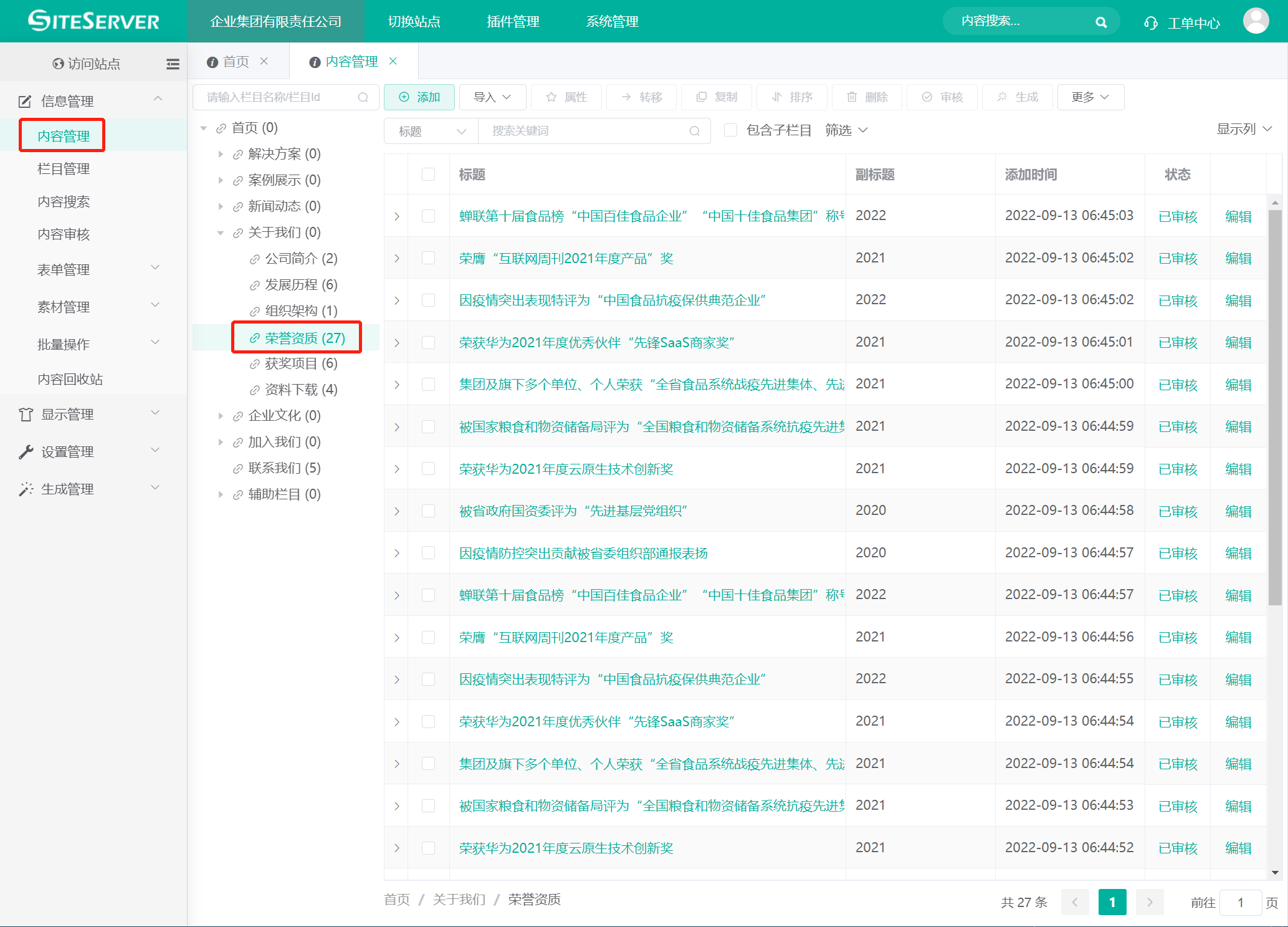
Task: Open 内容审核 in the sidebar
Action: (64, 234)
